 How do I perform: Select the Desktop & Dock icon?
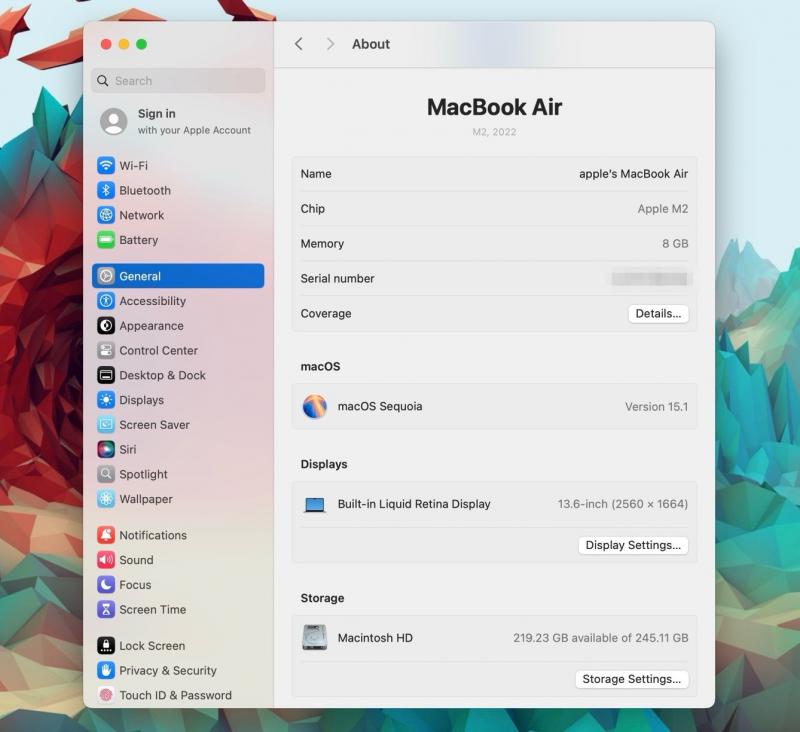click(106, 375)
